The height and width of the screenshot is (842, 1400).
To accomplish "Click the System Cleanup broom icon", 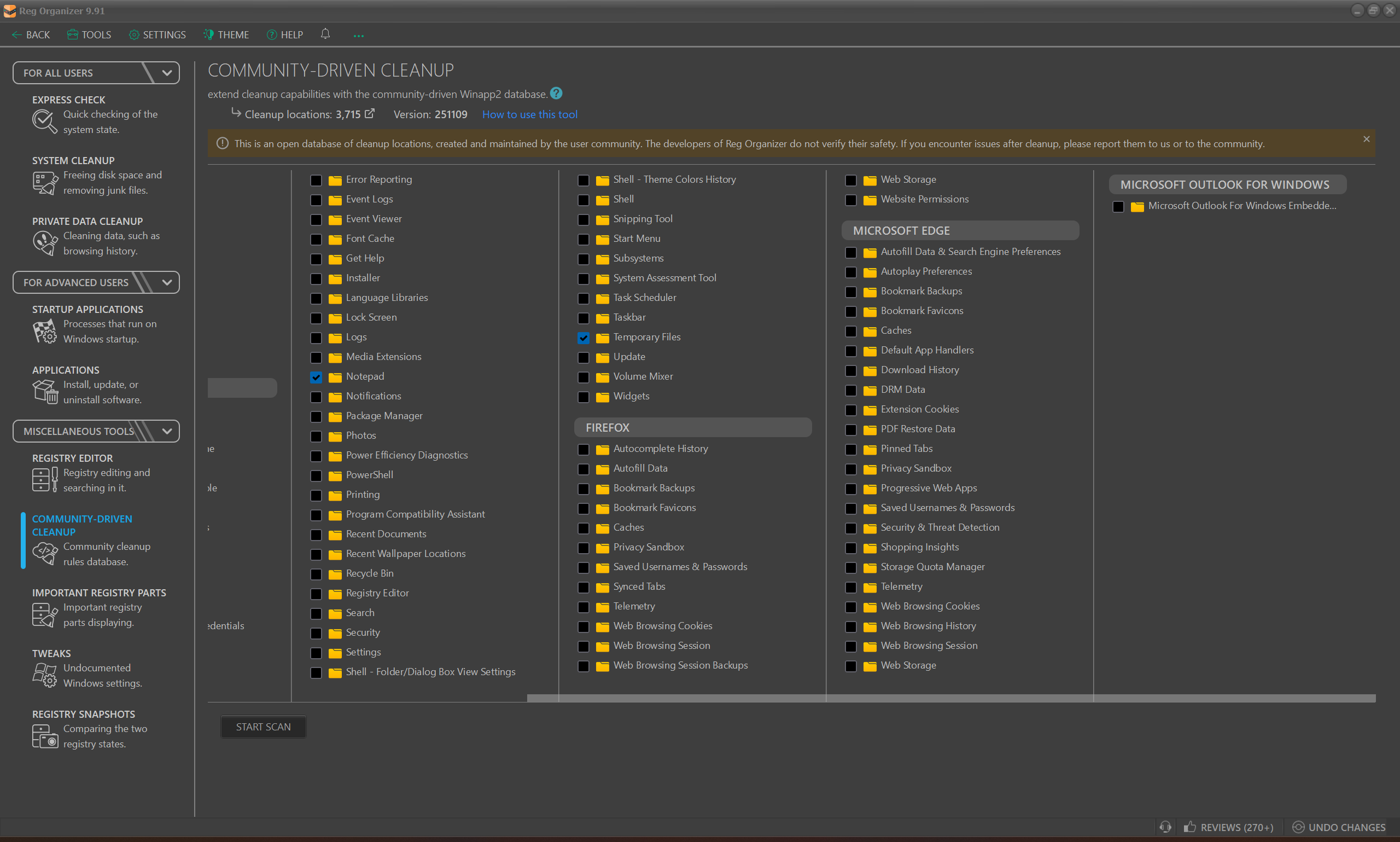I will (45, 183).
